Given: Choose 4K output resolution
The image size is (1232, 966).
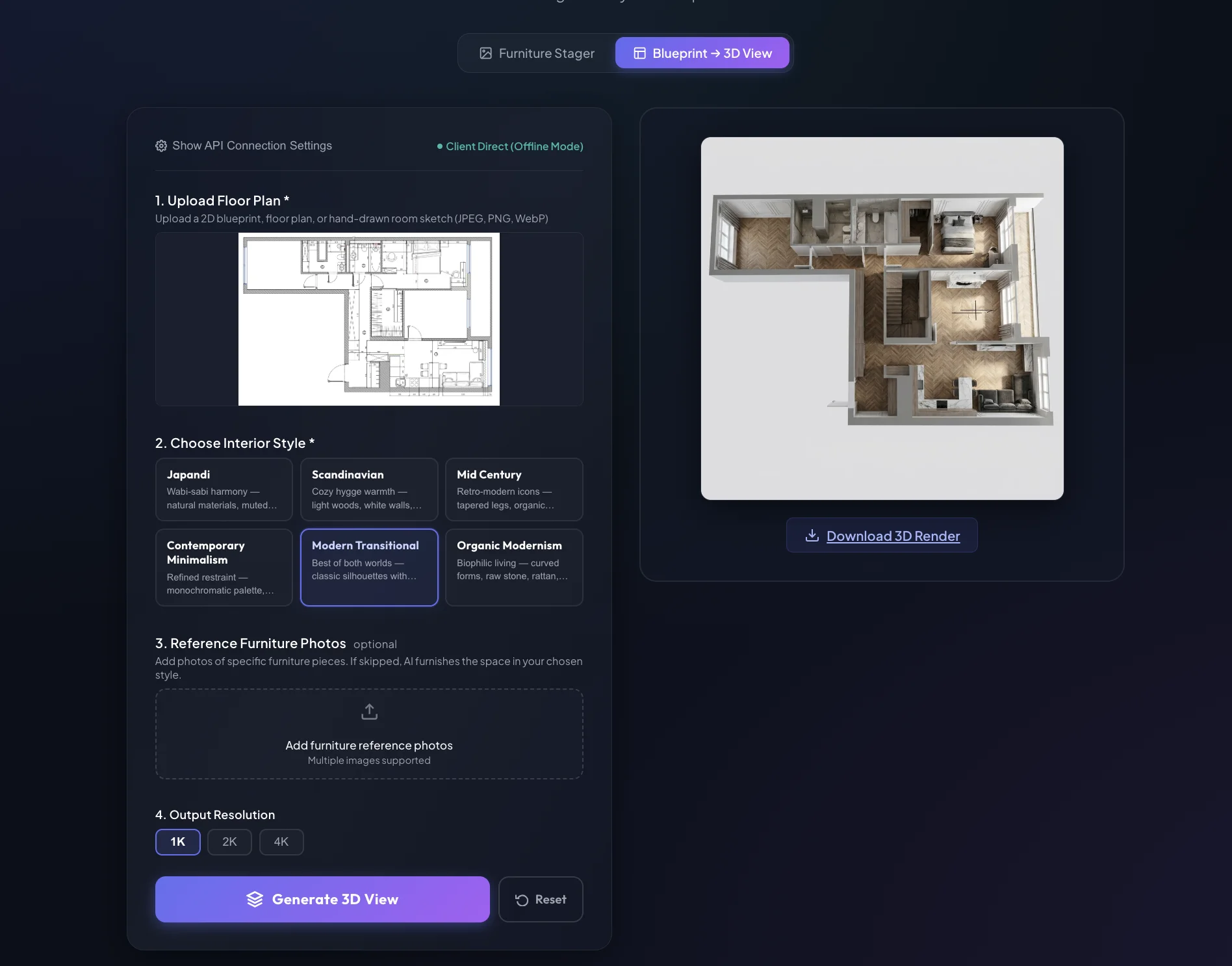Looking at the screenshot, I should pyautogui.click(x=281, y=842).
